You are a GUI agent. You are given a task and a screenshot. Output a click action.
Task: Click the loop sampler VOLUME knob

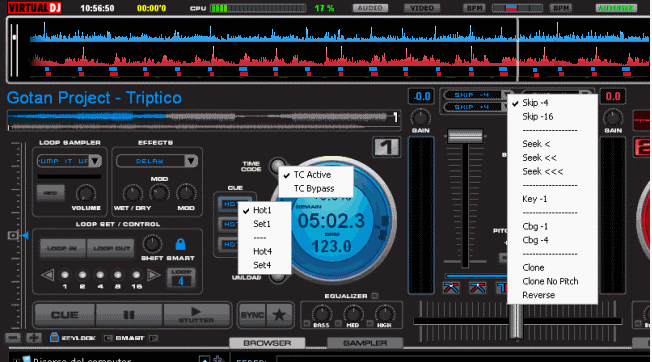(x=86, y=194)
